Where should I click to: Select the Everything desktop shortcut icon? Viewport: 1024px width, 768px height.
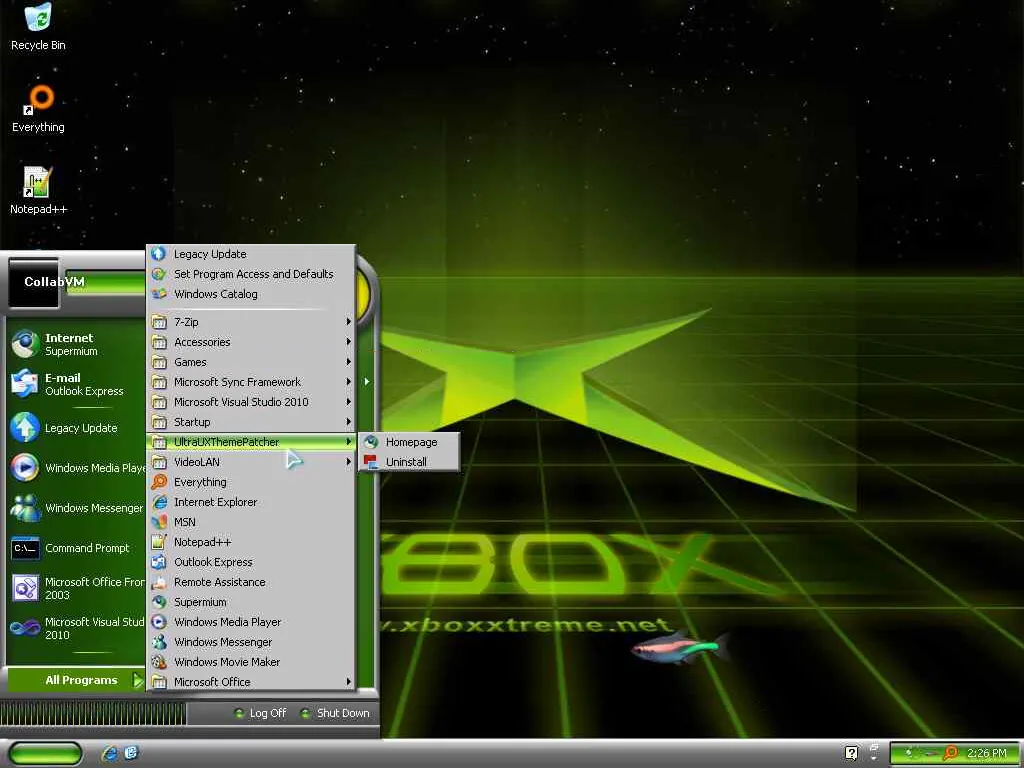tap(38, 99)
